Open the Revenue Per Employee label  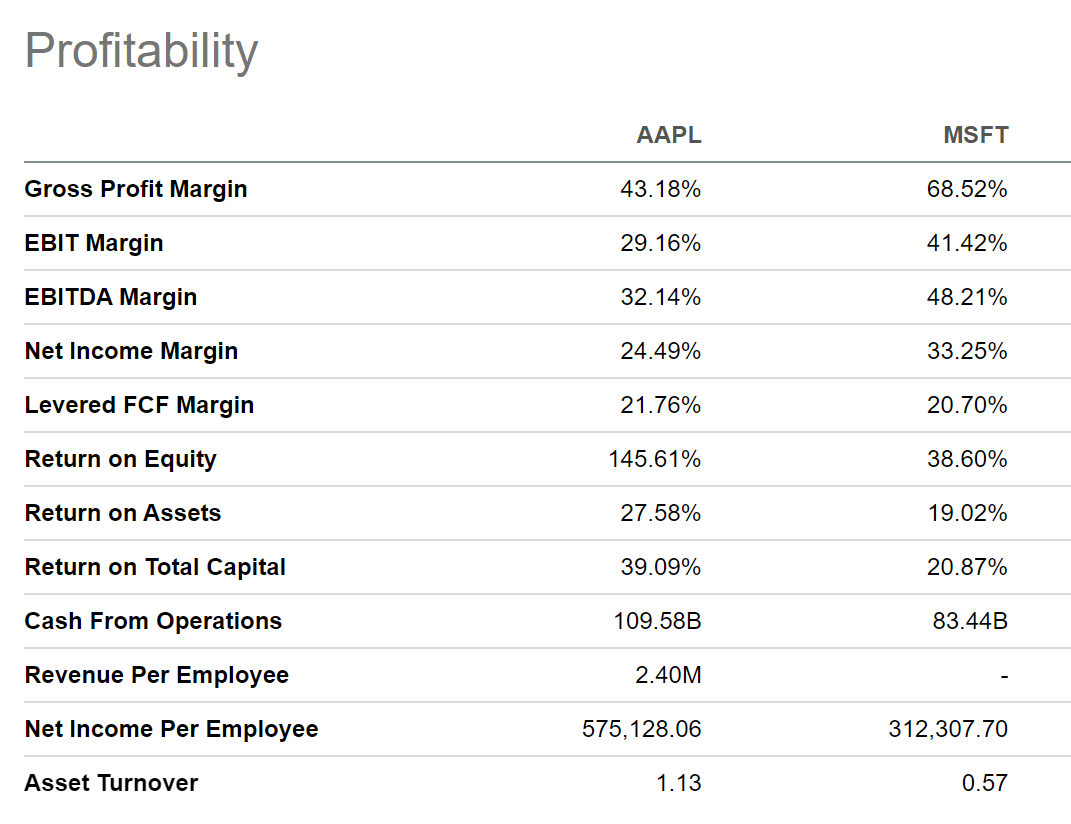tap(157, 675)
